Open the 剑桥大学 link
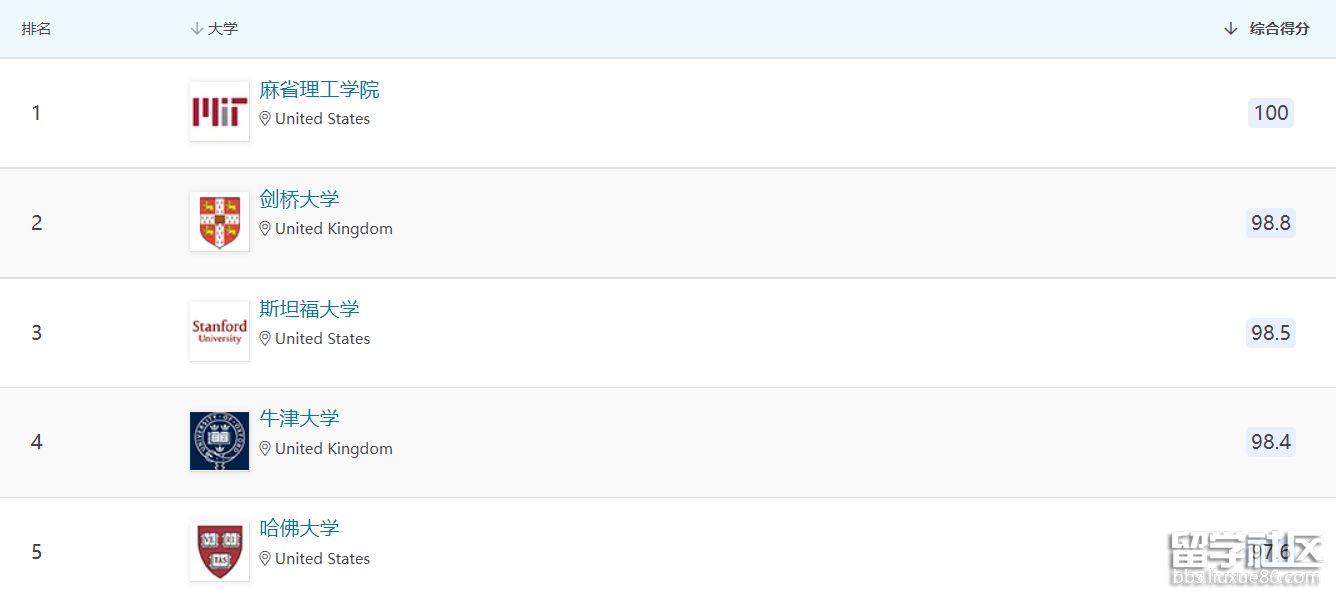1336x599 pixels. (299, 200)
